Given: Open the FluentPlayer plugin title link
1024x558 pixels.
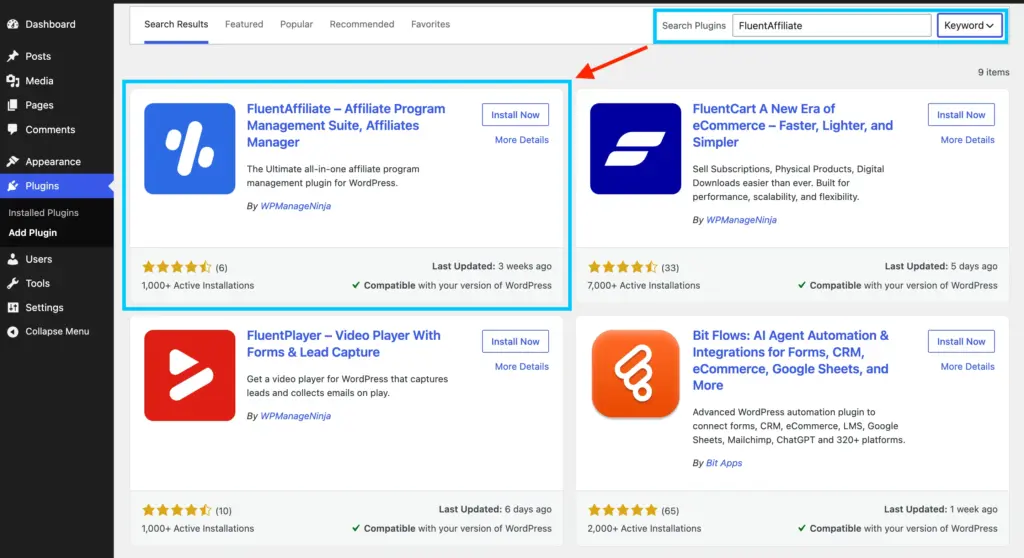Looking at the screenshot, I should pos(344,344).
